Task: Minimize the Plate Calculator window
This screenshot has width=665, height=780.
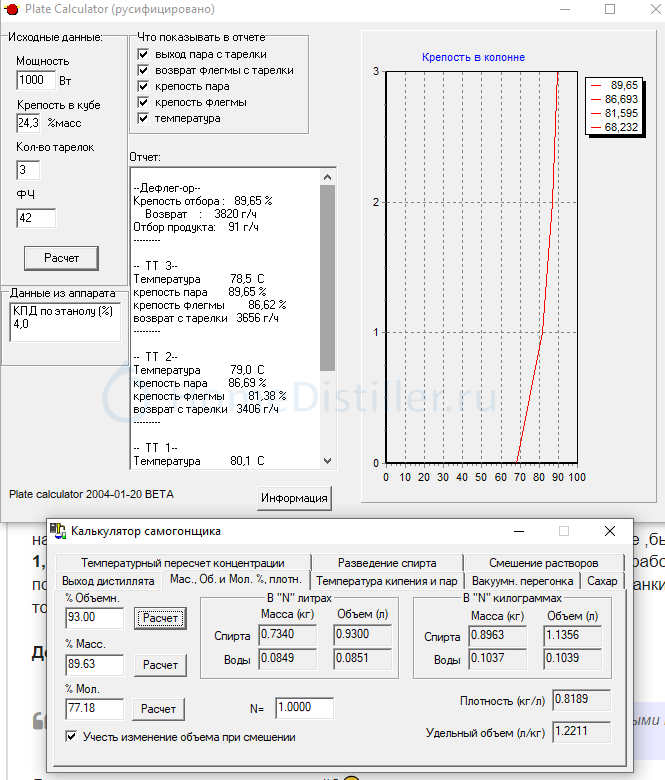Action: [565, 9]
